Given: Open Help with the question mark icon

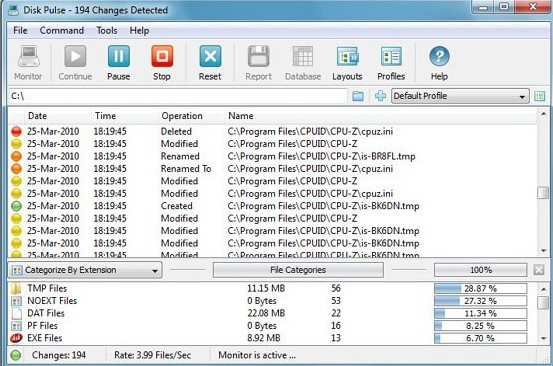Looking at the screenshot, I should click(439, 56).
